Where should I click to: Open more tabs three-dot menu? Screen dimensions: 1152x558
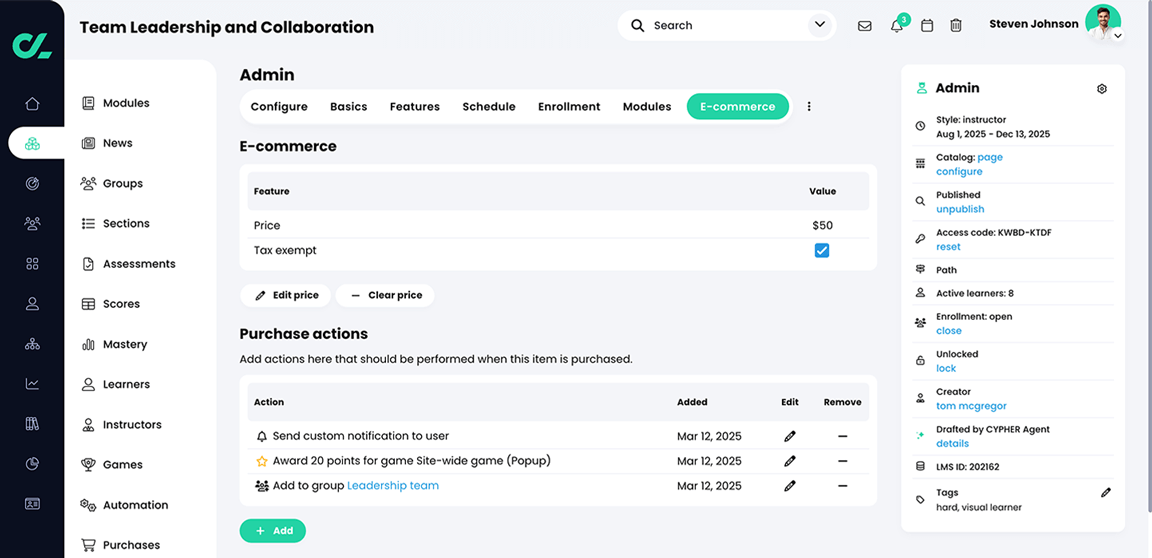(809, 106)
